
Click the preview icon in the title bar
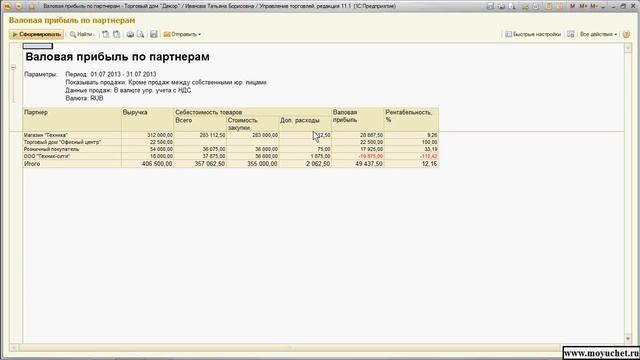click(512, 6)
